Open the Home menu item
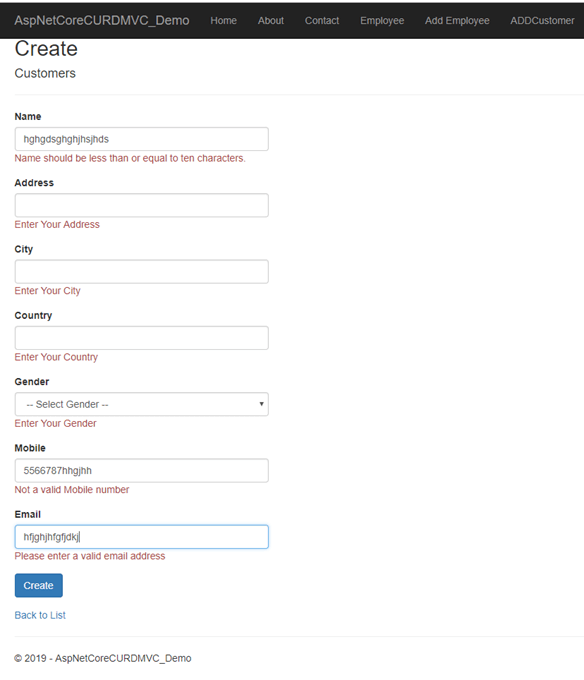Viewport: 584px width, 680px height. (223, 20)
